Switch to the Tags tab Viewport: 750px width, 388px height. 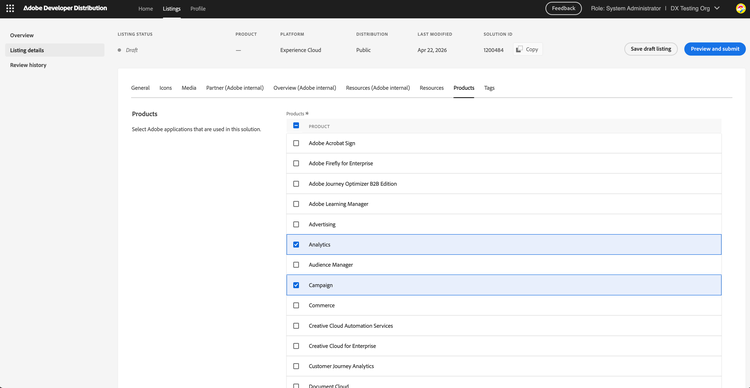coord(489,88)
